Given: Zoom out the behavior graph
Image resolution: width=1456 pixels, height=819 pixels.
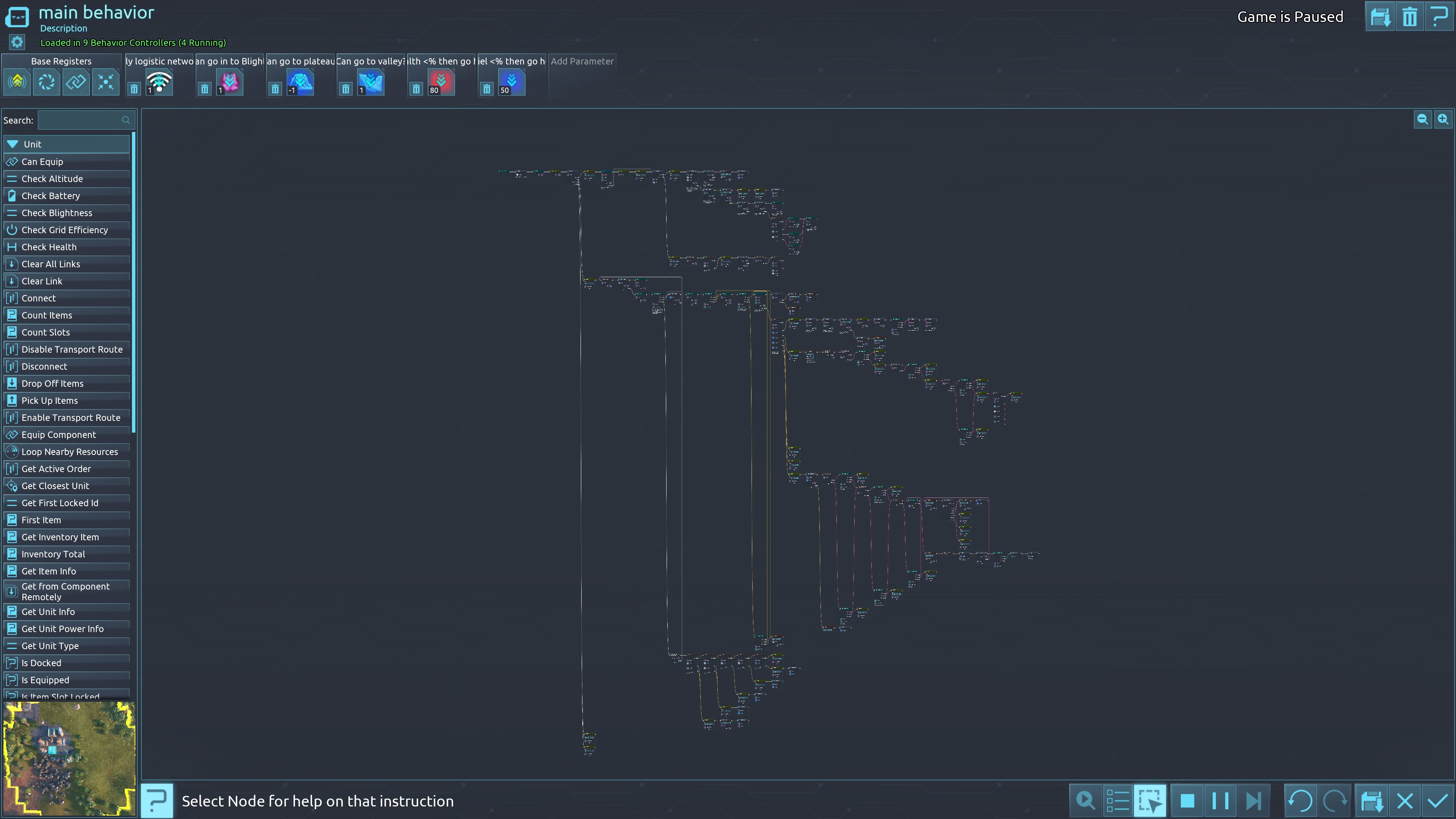Looking at the screenshot, I should click(x=1422, y=119).
